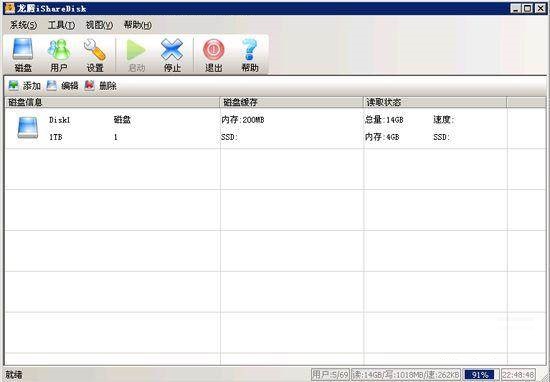Click the 停止 (Stop) blue X icon

pyautogui.click(x=172, y=55)
